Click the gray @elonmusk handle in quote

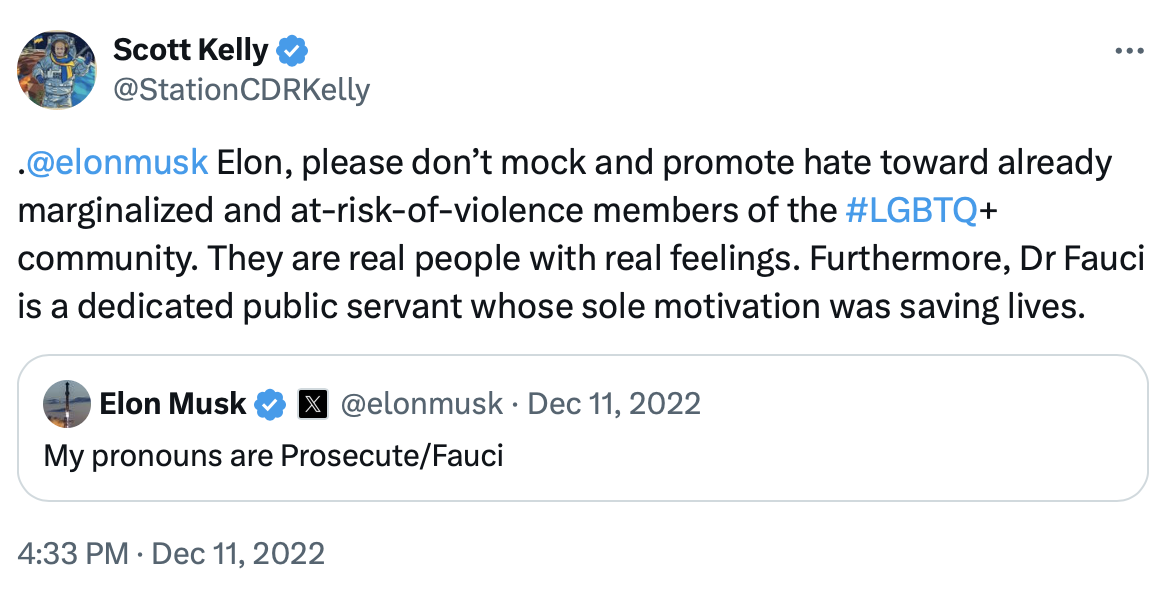tap(421, 404)
